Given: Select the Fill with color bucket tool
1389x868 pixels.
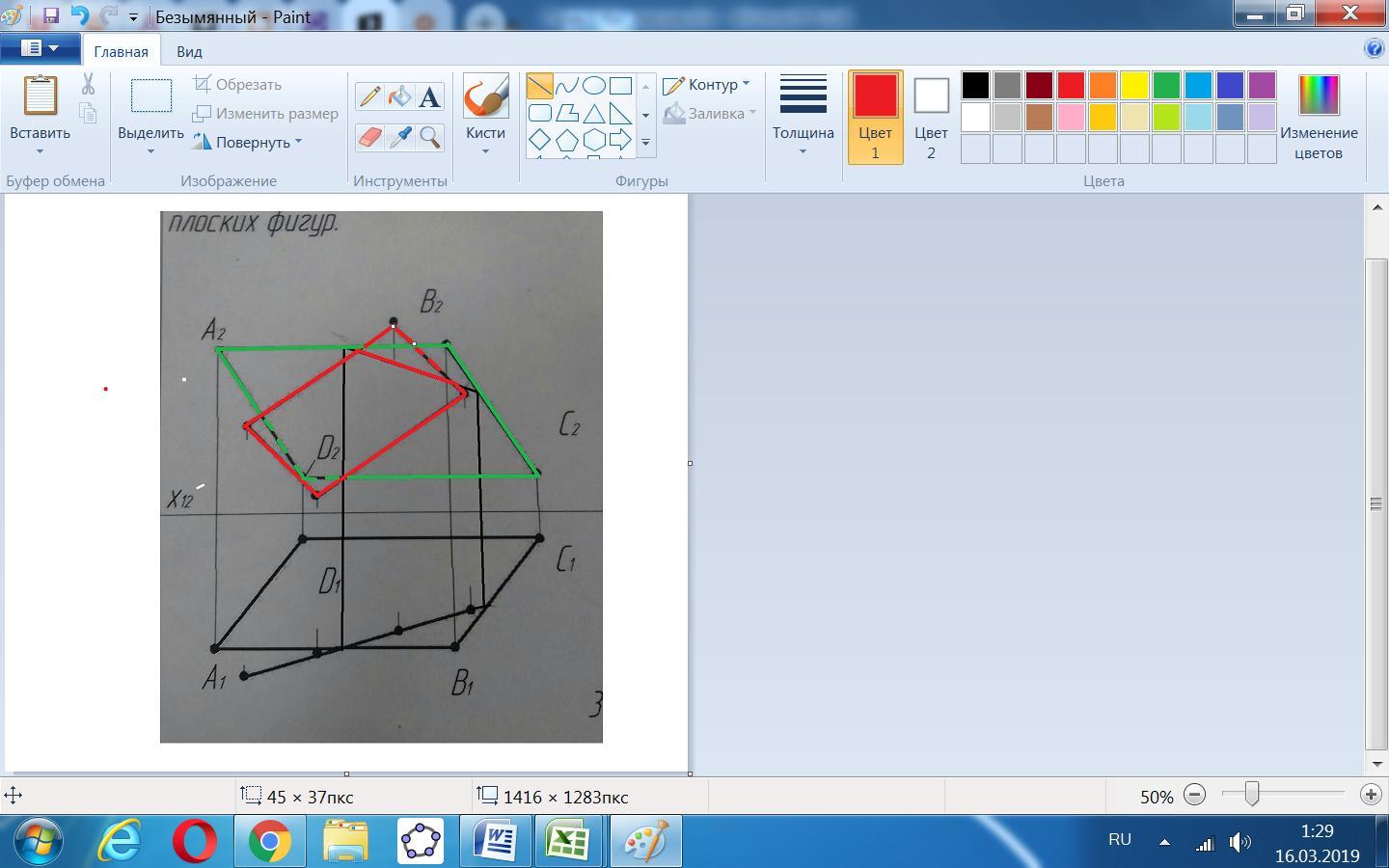Looking at the screenshot, I should tap(399, 96).
